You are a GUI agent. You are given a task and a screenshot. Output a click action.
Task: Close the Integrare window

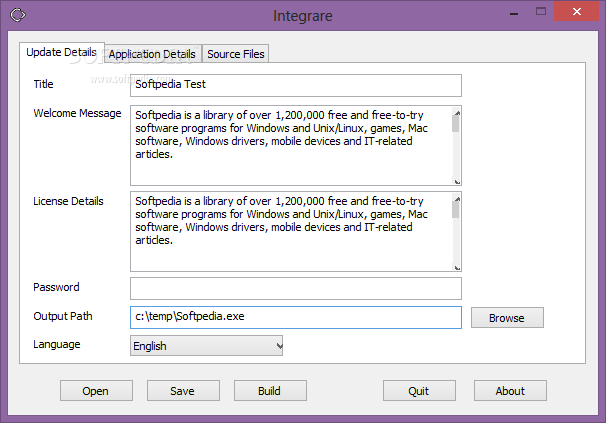point(576,12)
